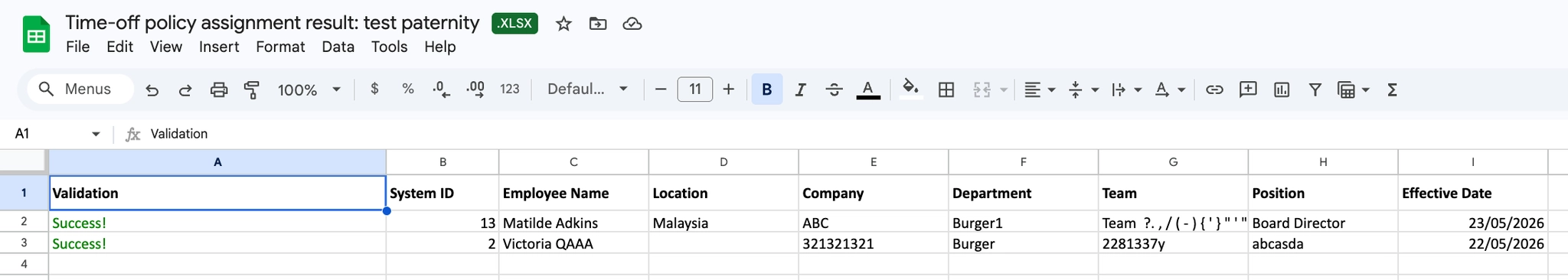Open the 100% zoom dropdown

coord(309,90)
